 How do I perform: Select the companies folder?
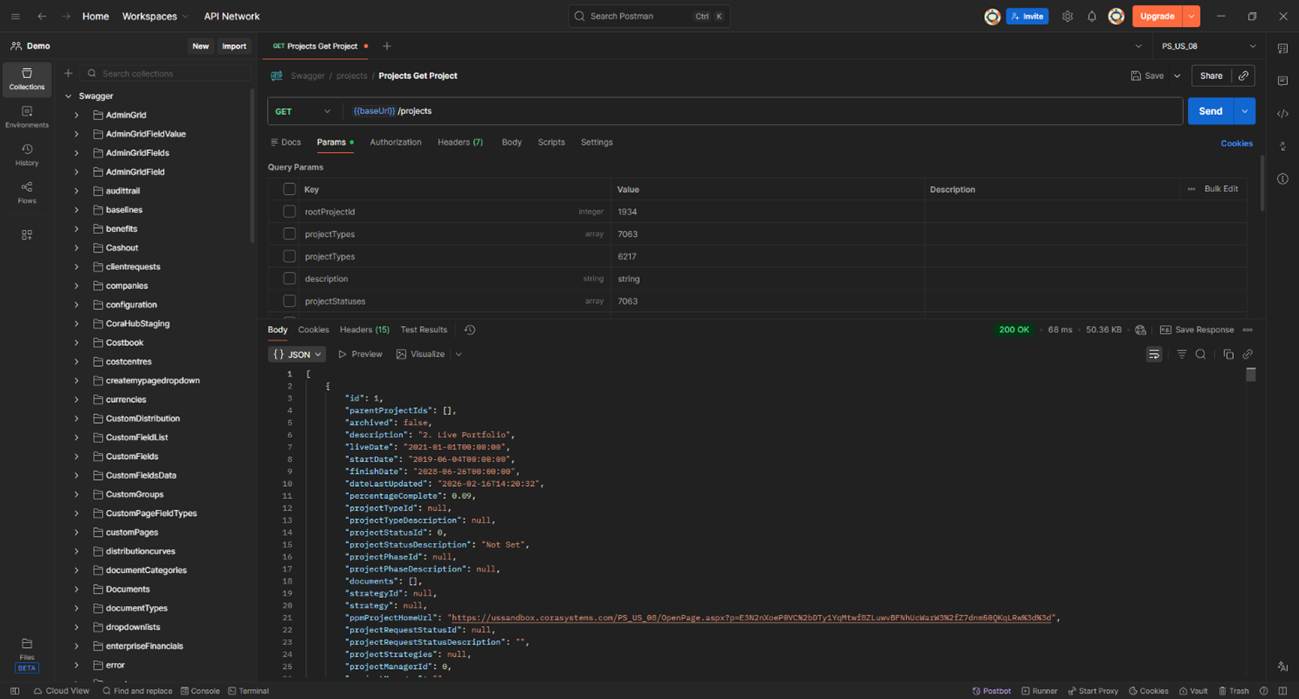point(127,286)
